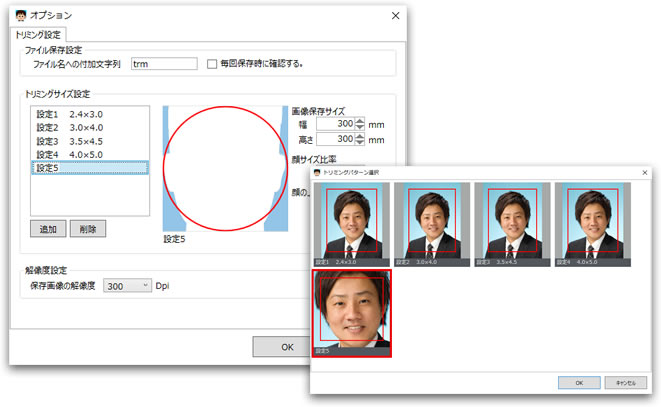Click the 追加 button
The height and width of the screenshot is (407, 661).
[47, 229]
